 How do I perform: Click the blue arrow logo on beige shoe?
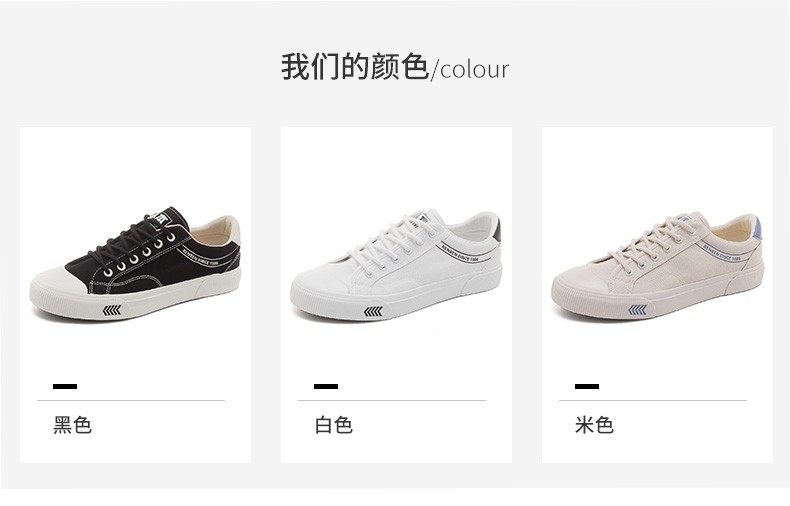click(637, 309)
